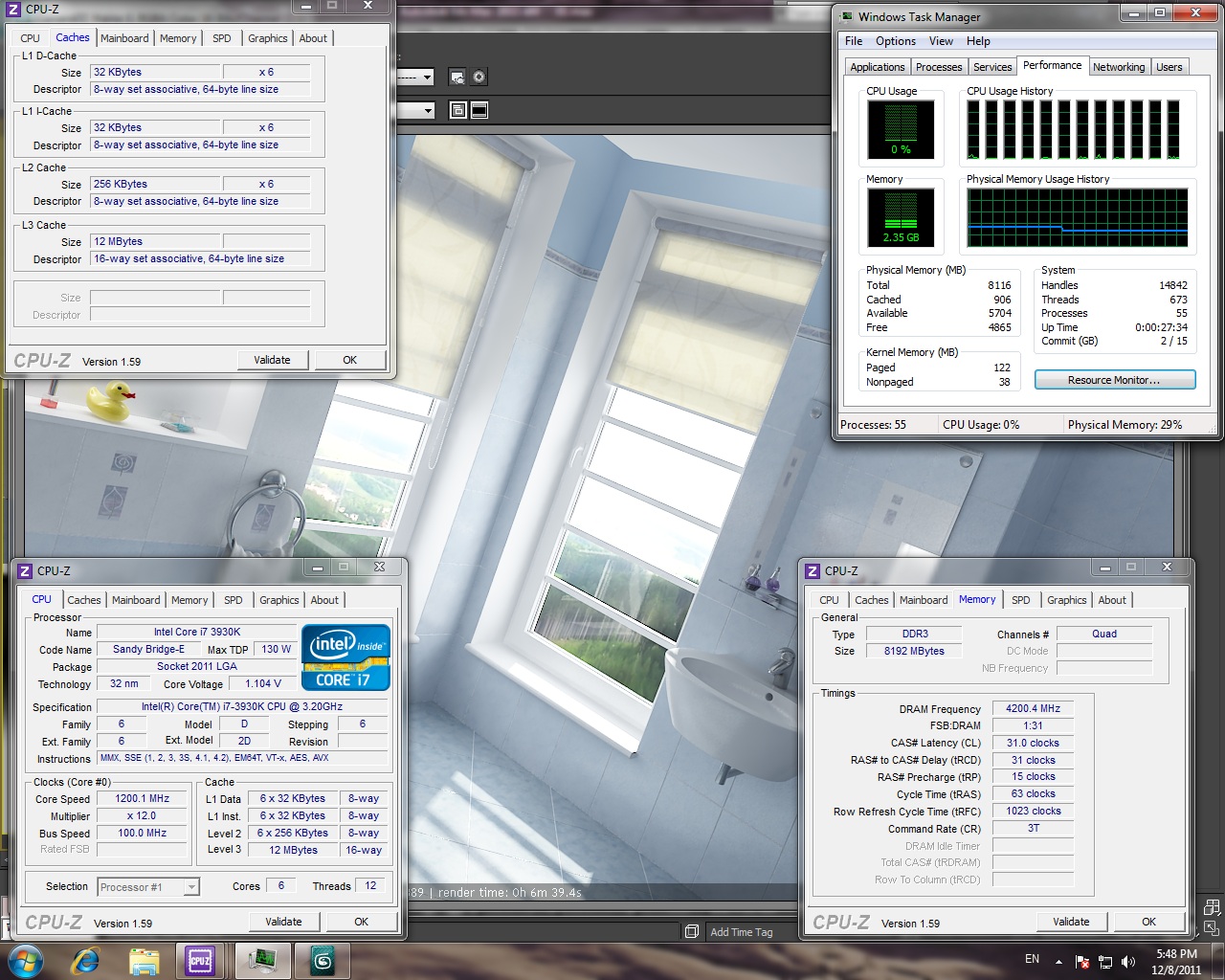Open the View menu in Task Manager

(x=941, y=41)
